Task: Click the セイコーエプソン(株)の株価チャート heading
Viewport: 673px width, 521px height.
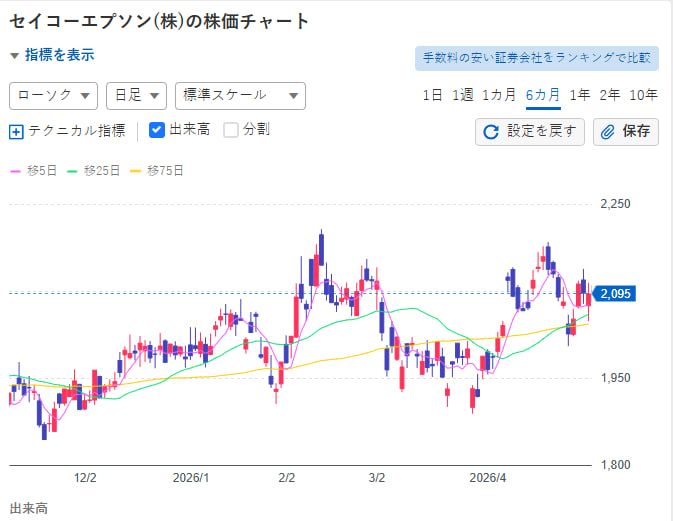Action: [x=159, y=21]
